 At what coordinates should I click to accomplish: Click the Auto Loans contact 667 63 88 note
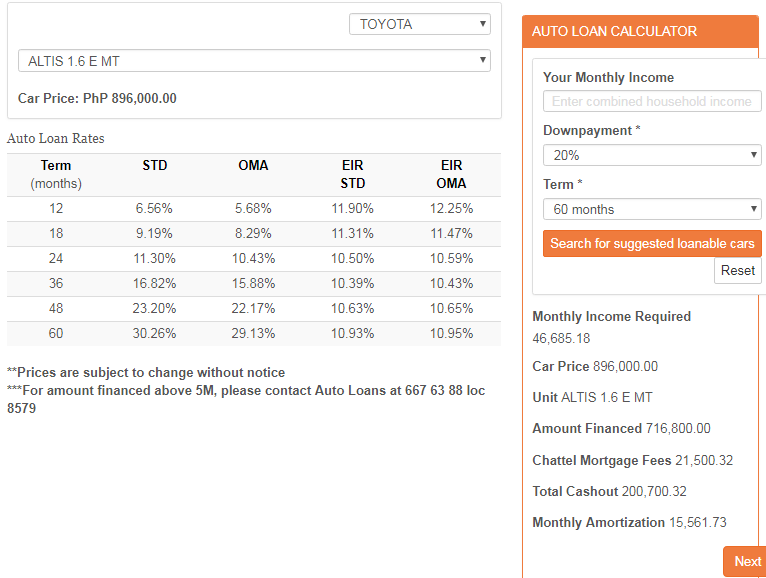point(246,399)
